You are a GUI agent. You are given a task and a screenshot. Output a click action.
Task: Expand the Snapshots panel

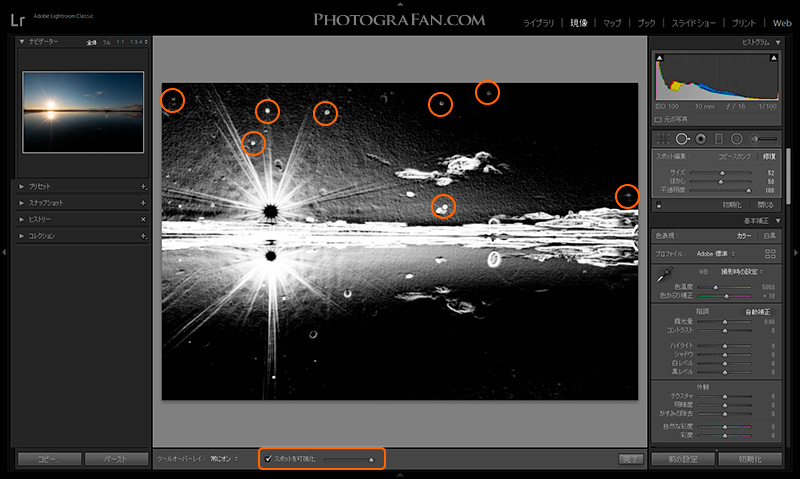(x=21, y=203)
